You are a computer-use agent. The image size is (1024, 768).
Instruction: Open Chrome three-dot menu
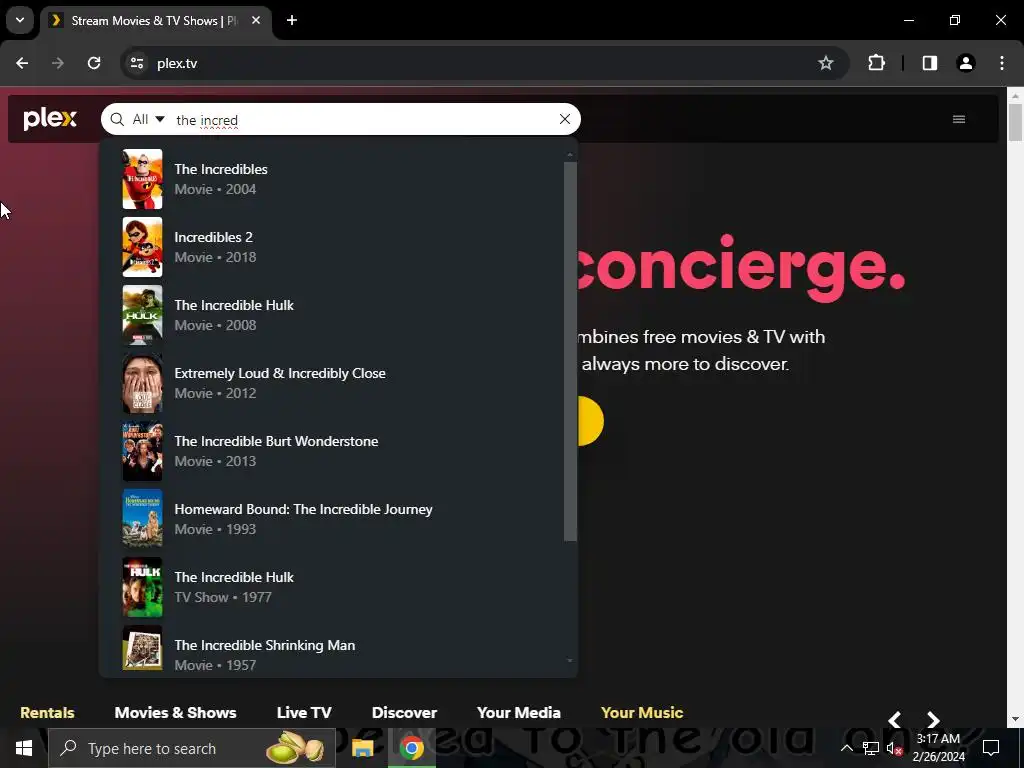[1002, 63]
